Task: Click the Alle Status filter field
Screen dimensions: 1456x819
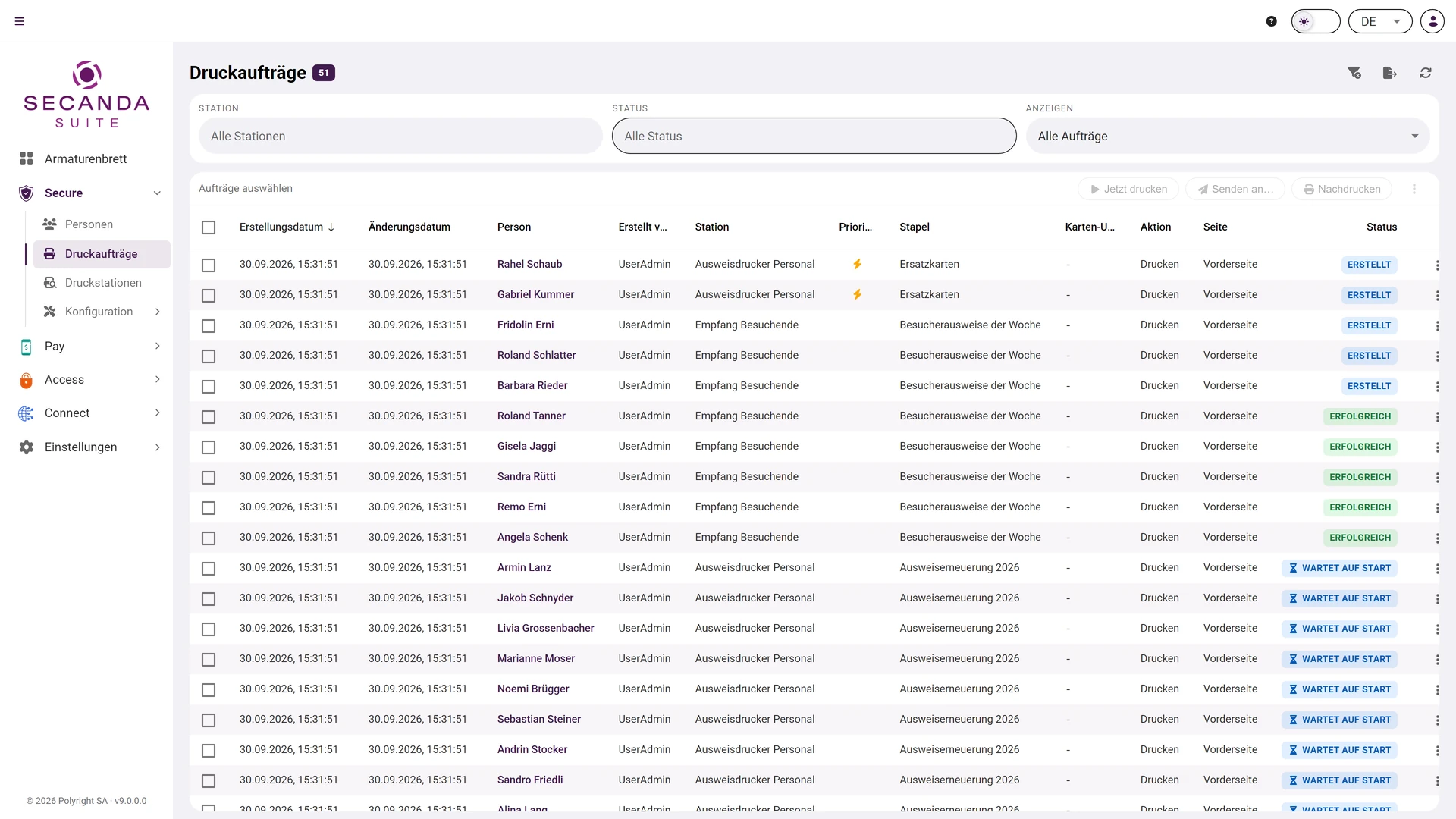Action: [x=814, y=136]
